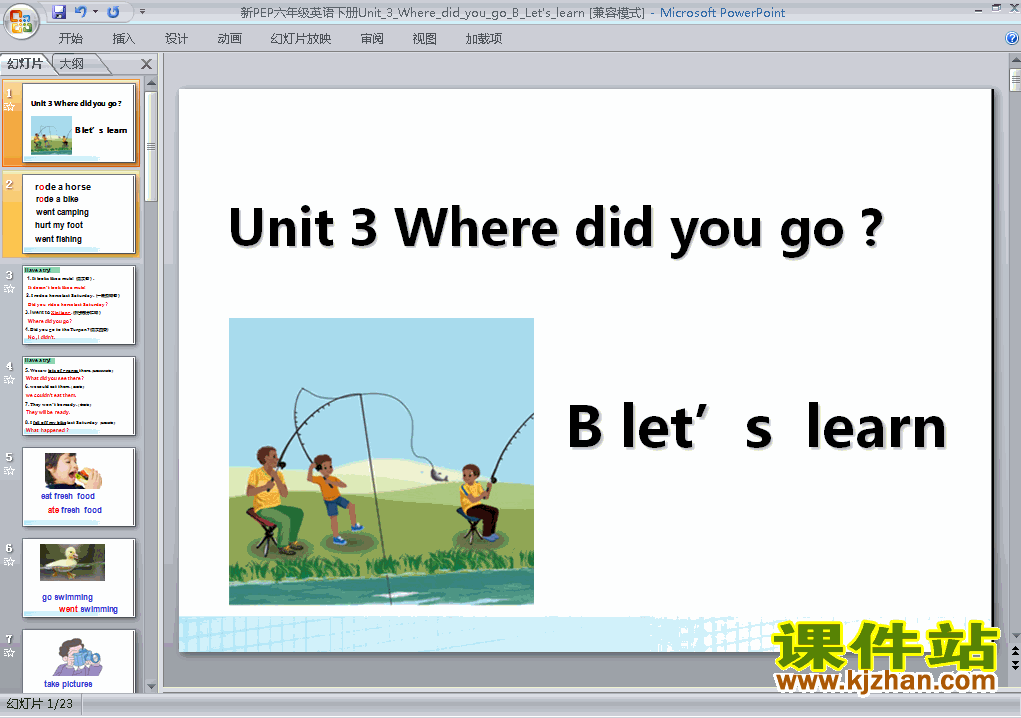Click animation star icon beside slide 5
Image resolution: width=1021 pixels, height=718 pixels.
(9, 471)
